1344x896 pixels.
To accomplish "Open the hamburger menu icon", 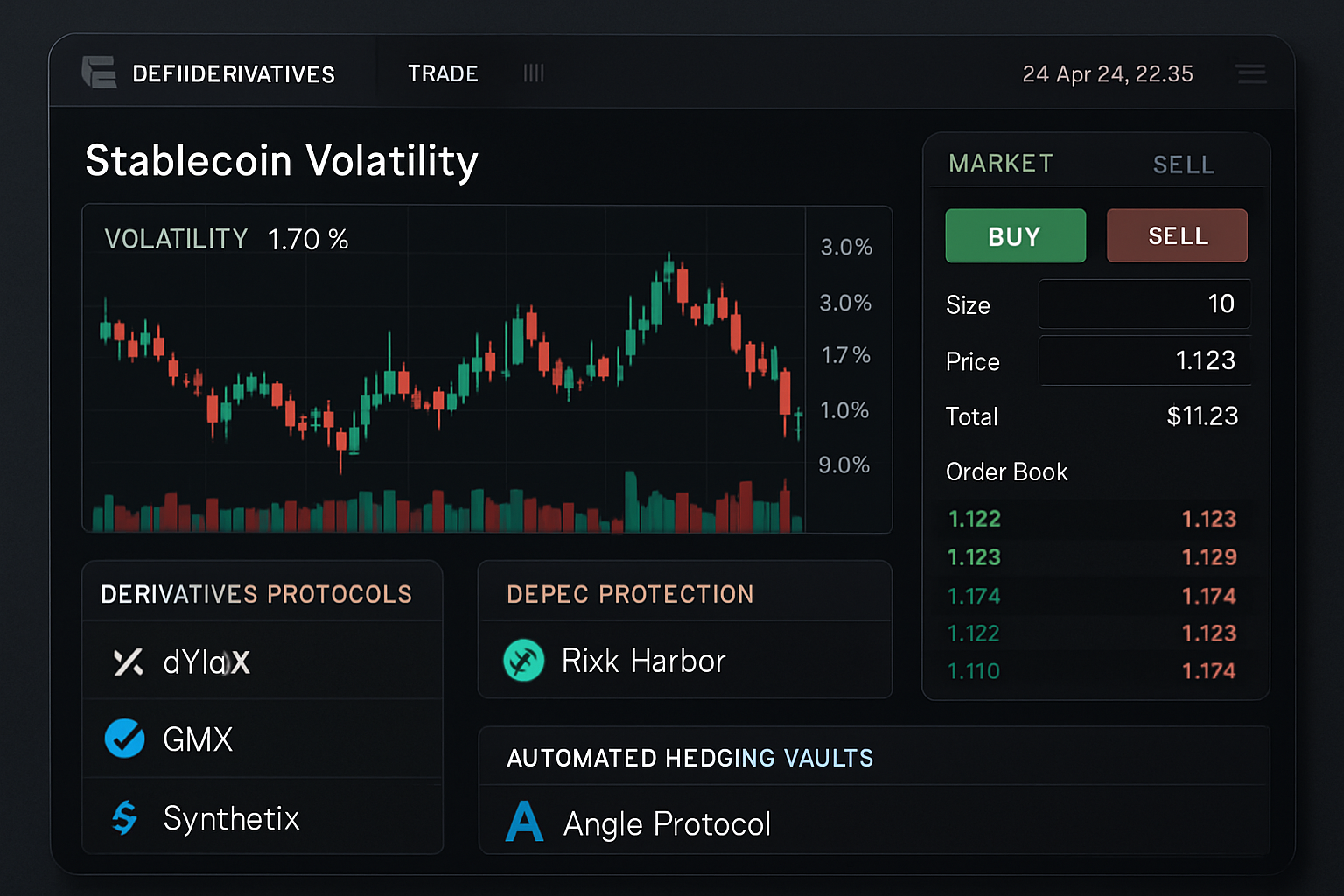I will (1251, 73).
